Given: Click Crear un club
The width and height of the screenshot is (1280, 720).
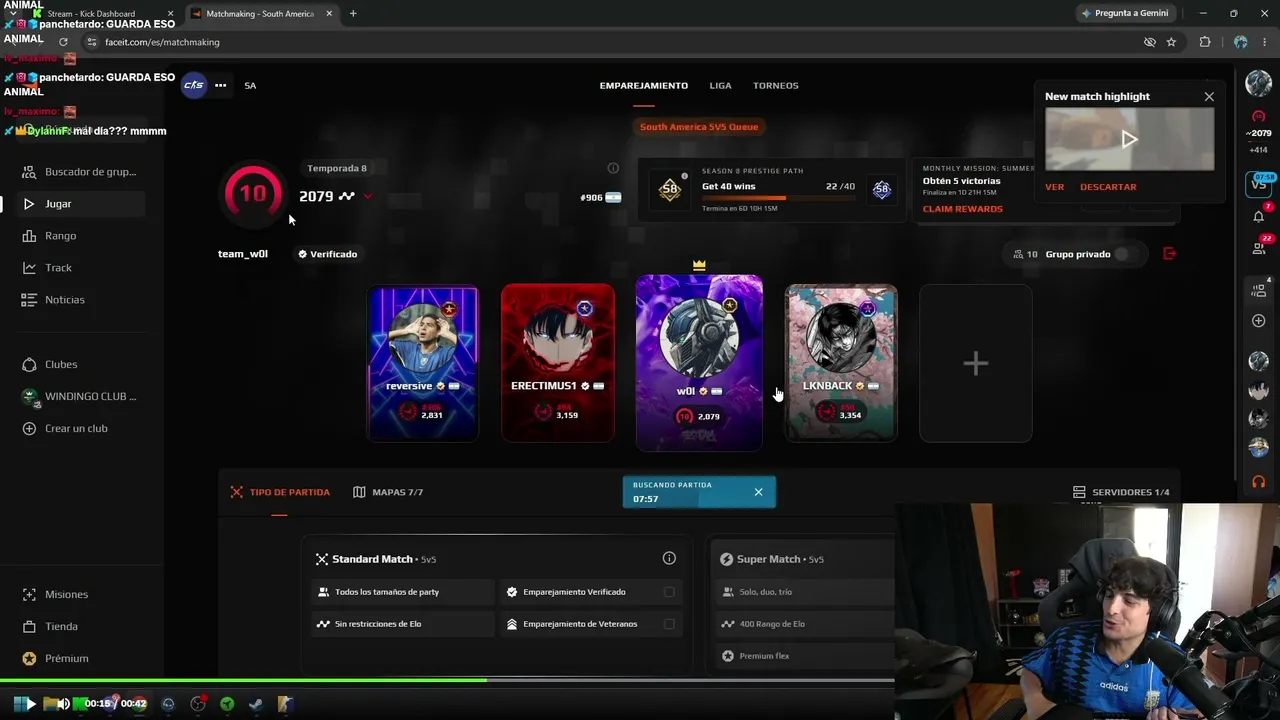Looking at the screenshot, I should [x=82, y=428].
